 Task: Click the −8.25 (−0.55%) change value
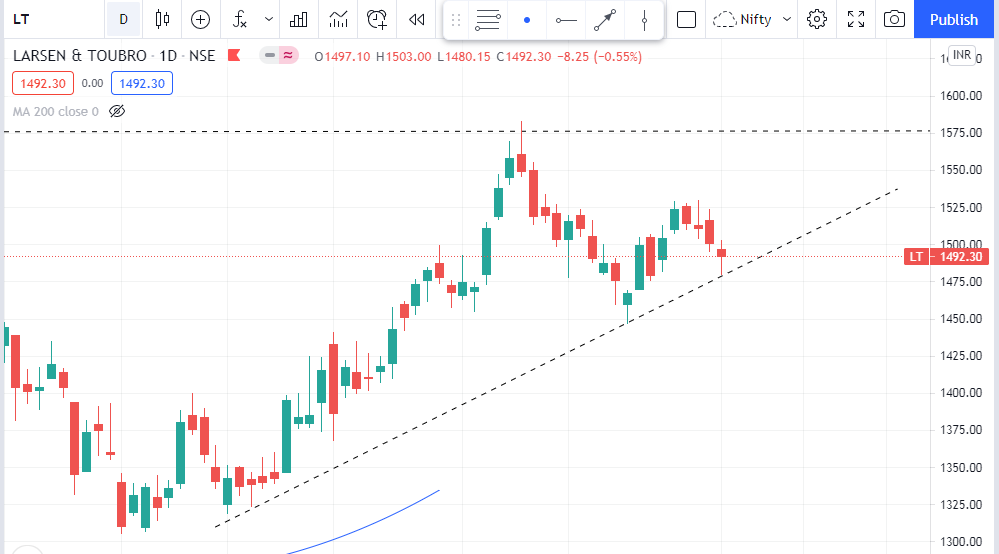600,57
